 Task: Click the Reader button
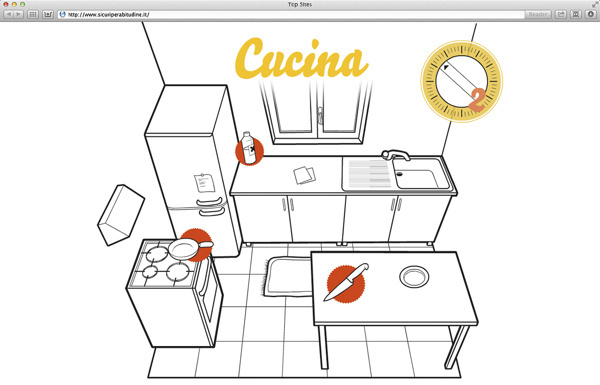coord(537,15)
